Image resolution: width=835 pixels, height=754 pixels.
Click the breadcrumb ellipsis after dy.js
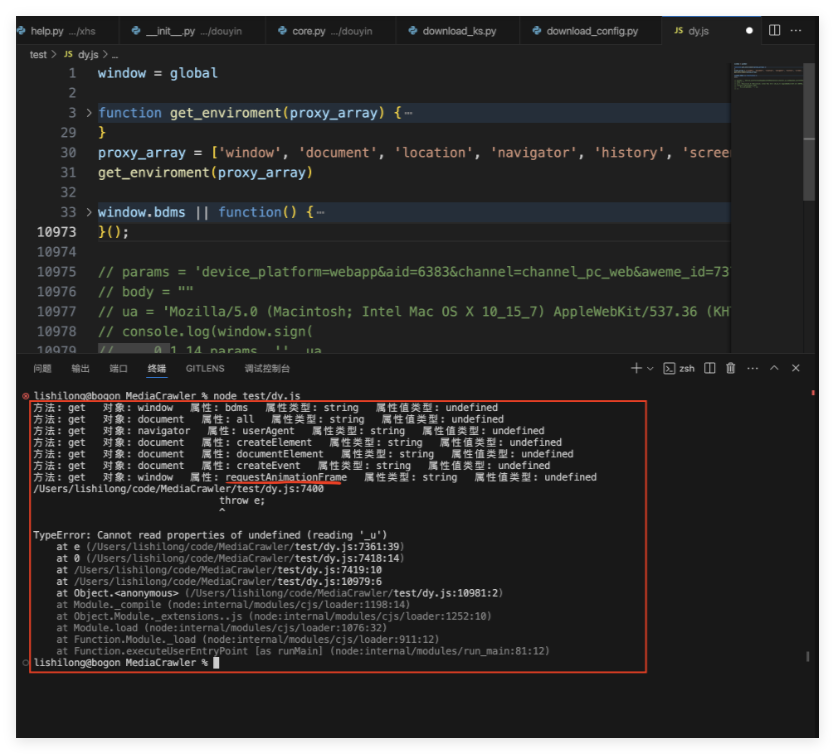[115, 55]
